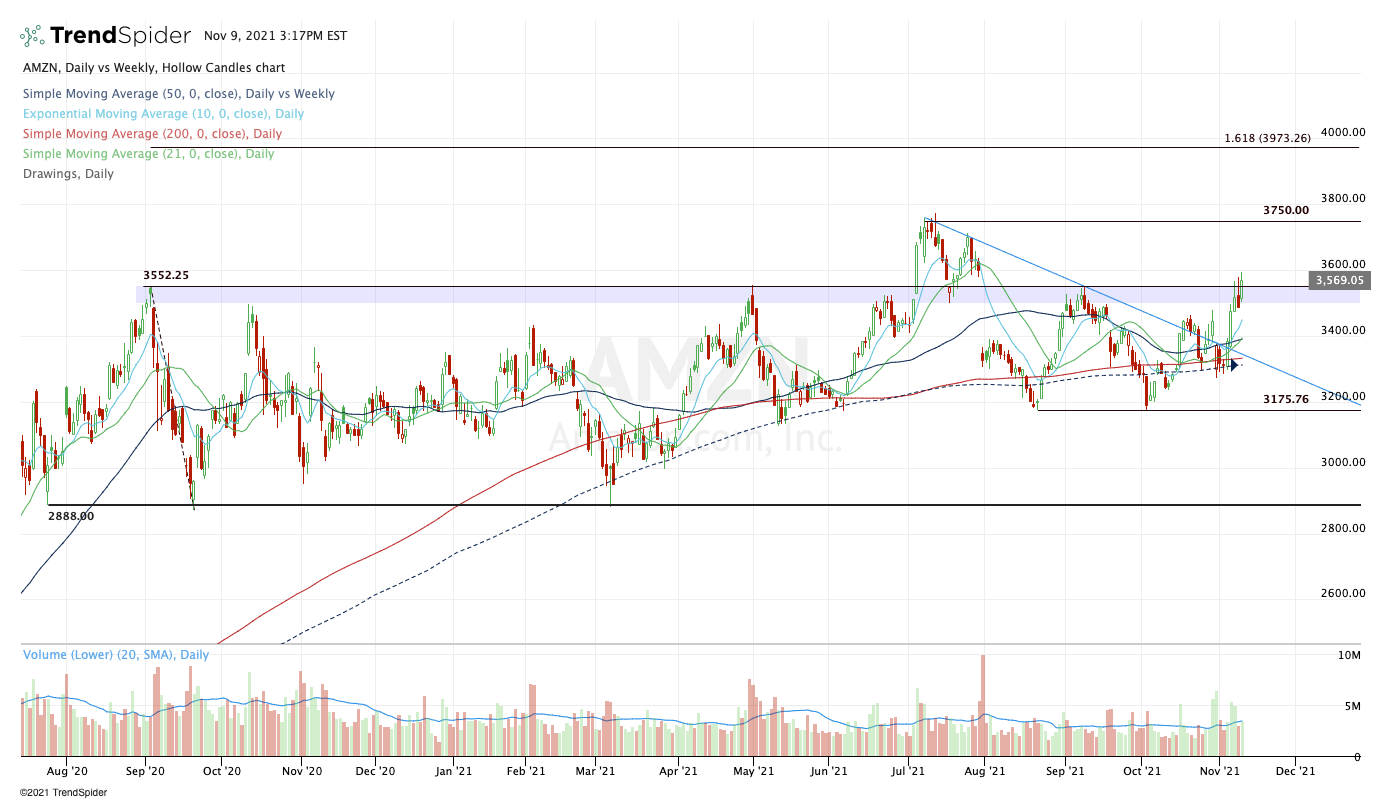1391x802 pixels.
Task: Click the Apr '21 date axis label
Action: (x=679, y=772)
